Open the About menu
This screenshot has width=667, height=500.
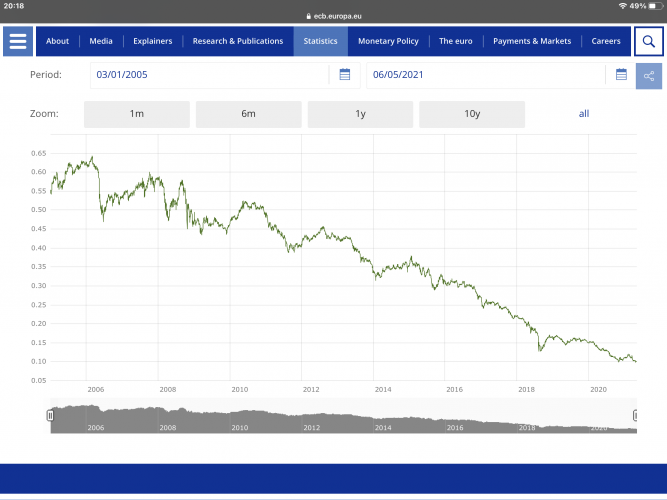tap(58, 41)
